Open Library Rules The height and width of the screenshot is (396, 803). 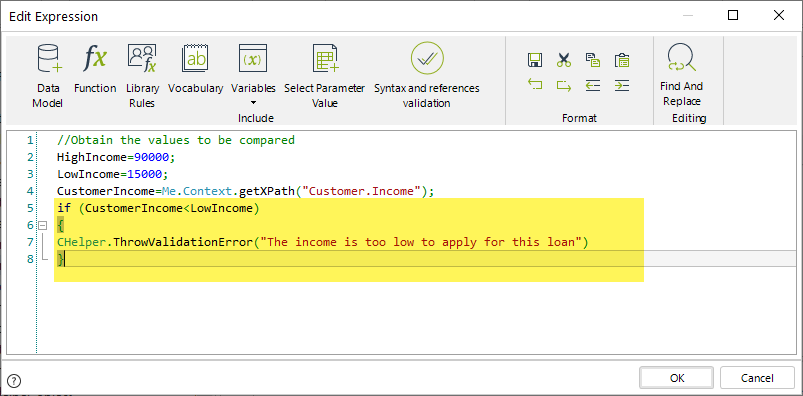pyautogui.click(x=142, y=76)
